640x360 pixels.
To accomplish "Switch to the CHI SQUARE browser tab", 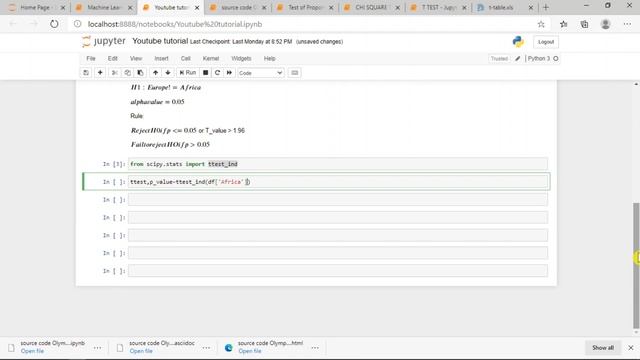I will (371, 7).
